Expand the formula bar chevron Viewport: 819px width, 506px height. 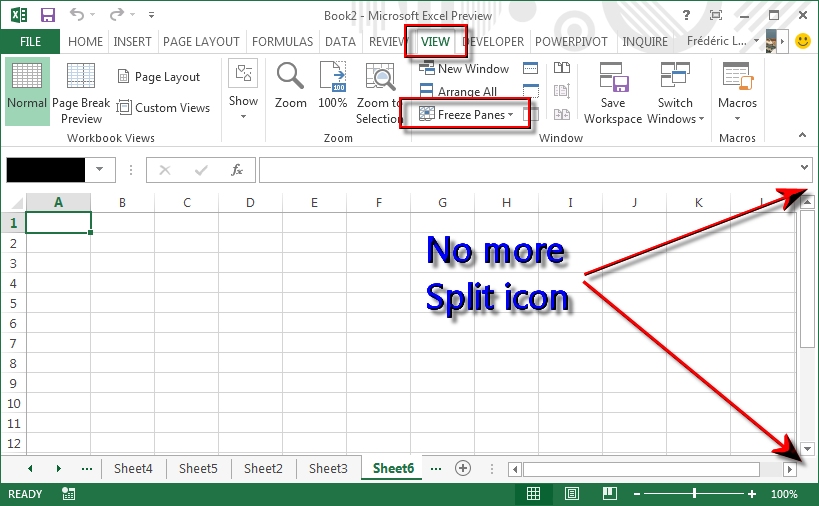point(804,168)
